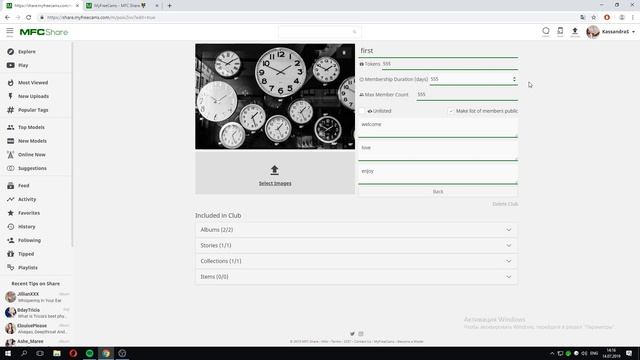Click the Following person icon
Image resolution: width=640 pixels, height=360 pixels.
coord(11,240)
